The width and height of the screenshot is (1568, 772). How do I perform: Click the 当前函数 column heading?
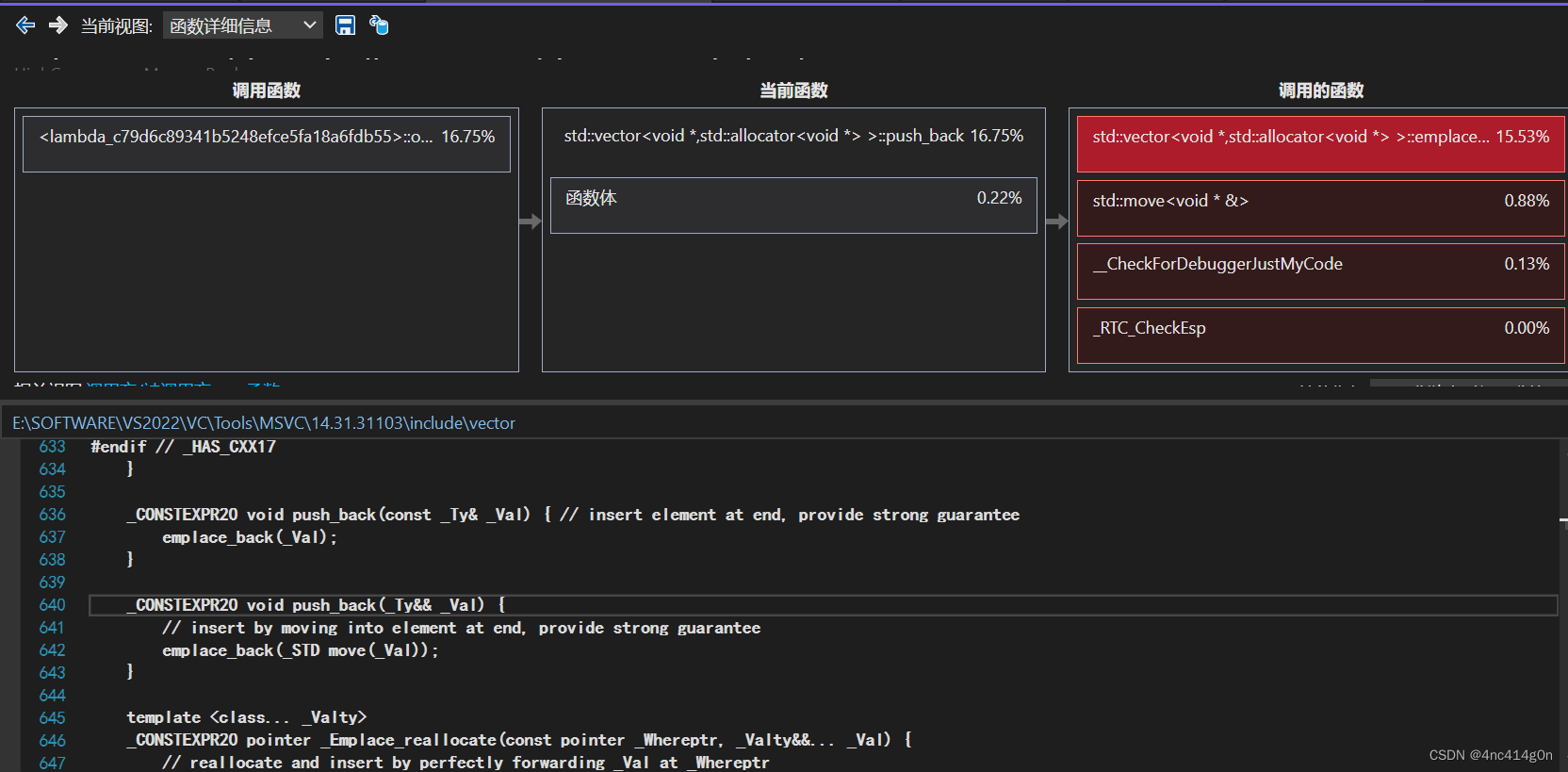pos(793,90)
